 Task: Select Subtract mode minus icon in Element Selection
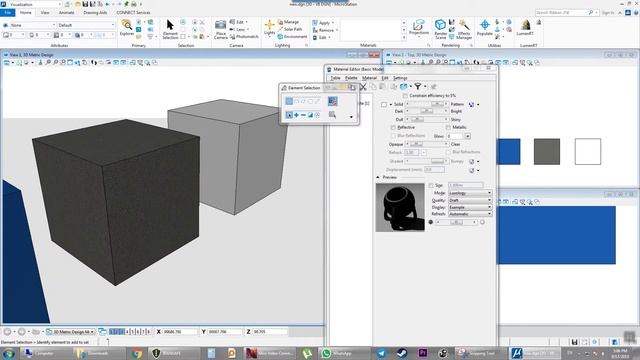[303, 115]
